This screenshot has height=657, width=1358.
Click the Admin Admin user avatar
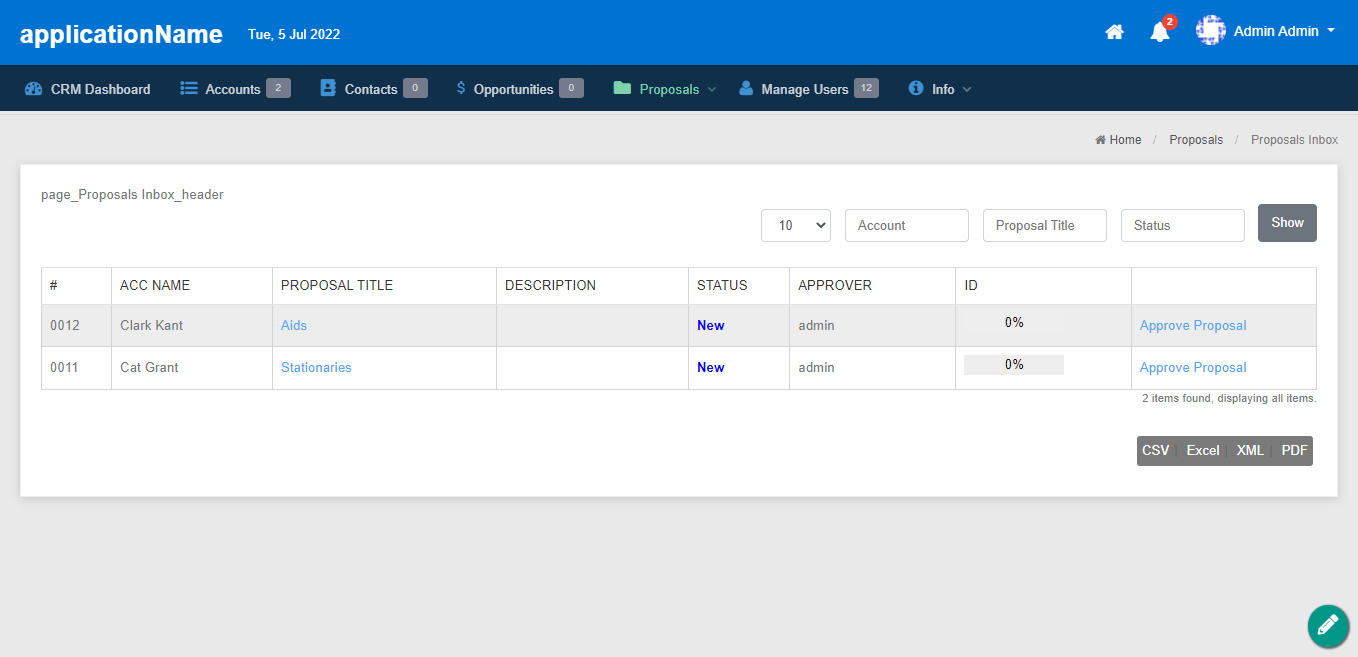tap(1211, 31)
